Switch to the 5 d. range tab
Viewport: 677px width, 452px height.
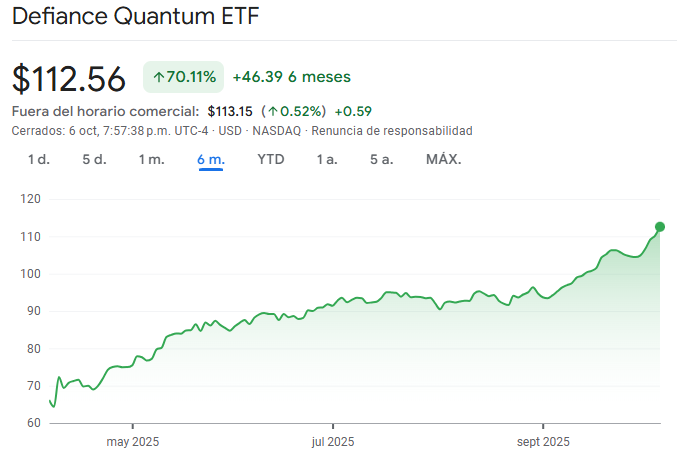tap(94, 159)
